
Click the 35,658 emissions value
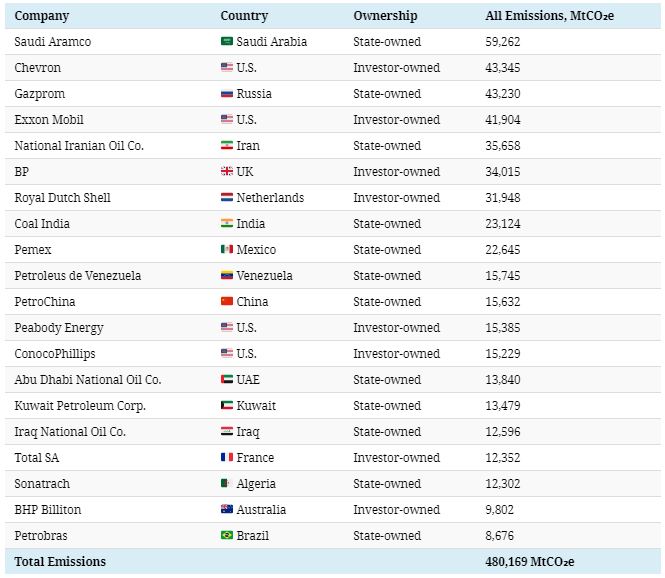coord(503,145)
